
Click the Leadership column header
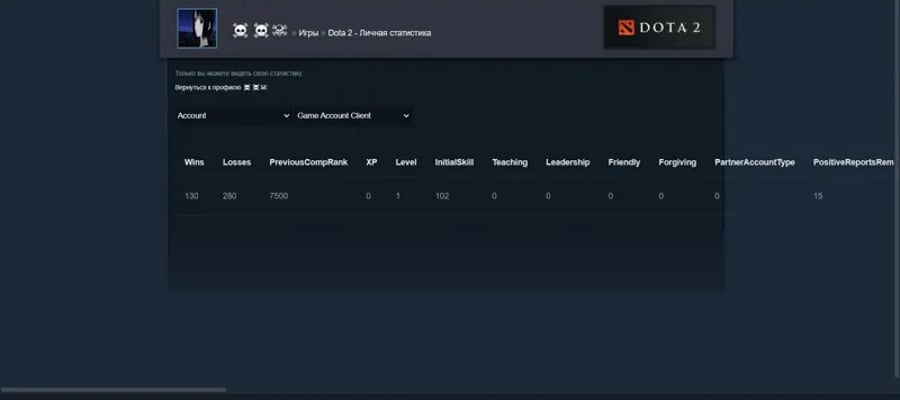click(568, 162)
